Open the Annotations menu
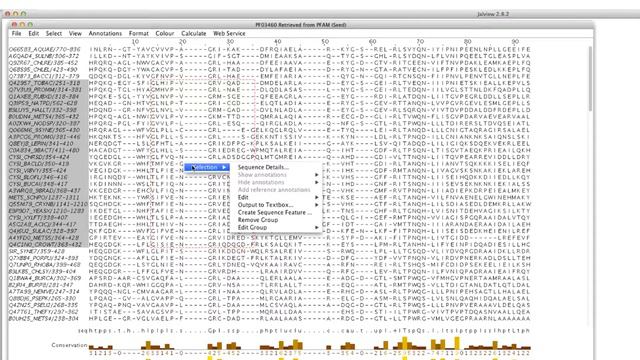640x360 pixels. pyautogui.click(x=105, y=33)
